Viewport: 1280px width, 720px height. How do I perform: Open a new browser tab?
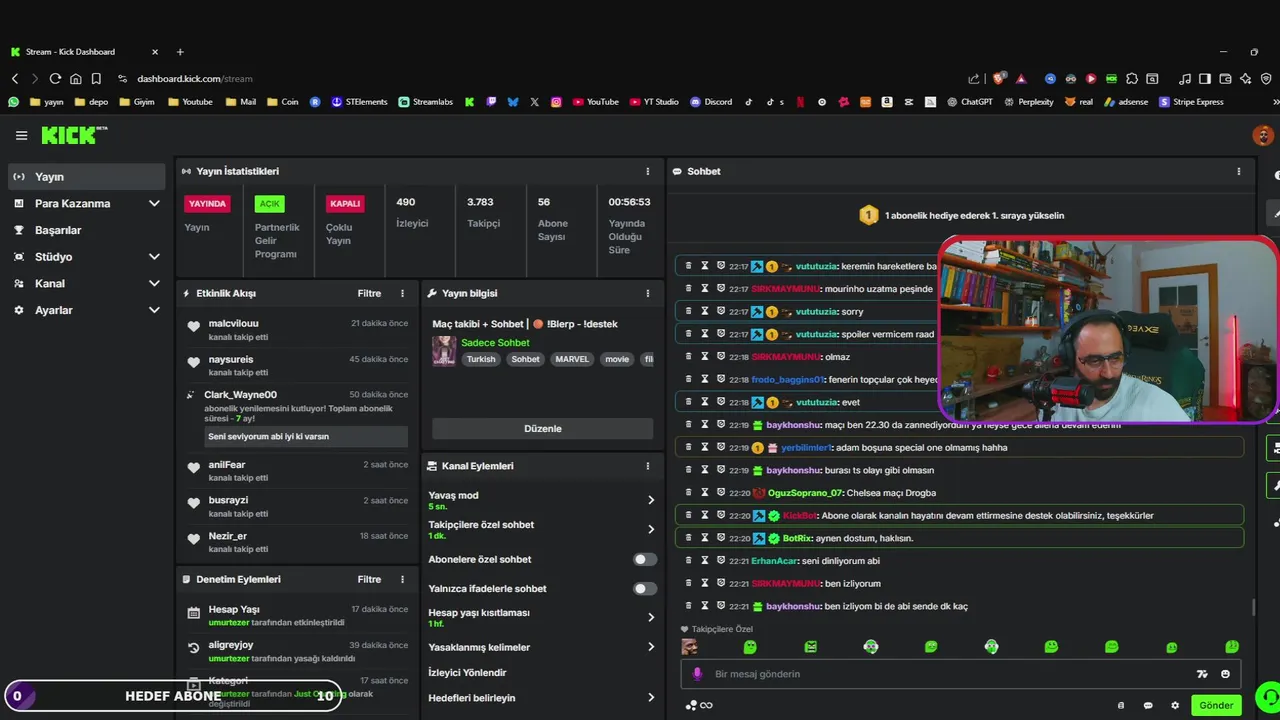click(180, 52)
